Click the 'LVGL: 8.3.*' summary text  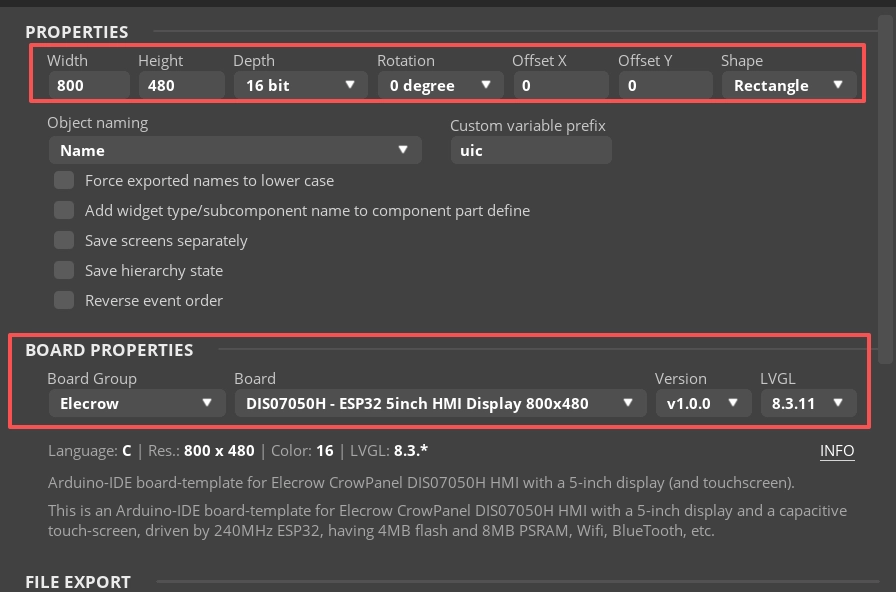pyautogui.click(x=389, y=451)
